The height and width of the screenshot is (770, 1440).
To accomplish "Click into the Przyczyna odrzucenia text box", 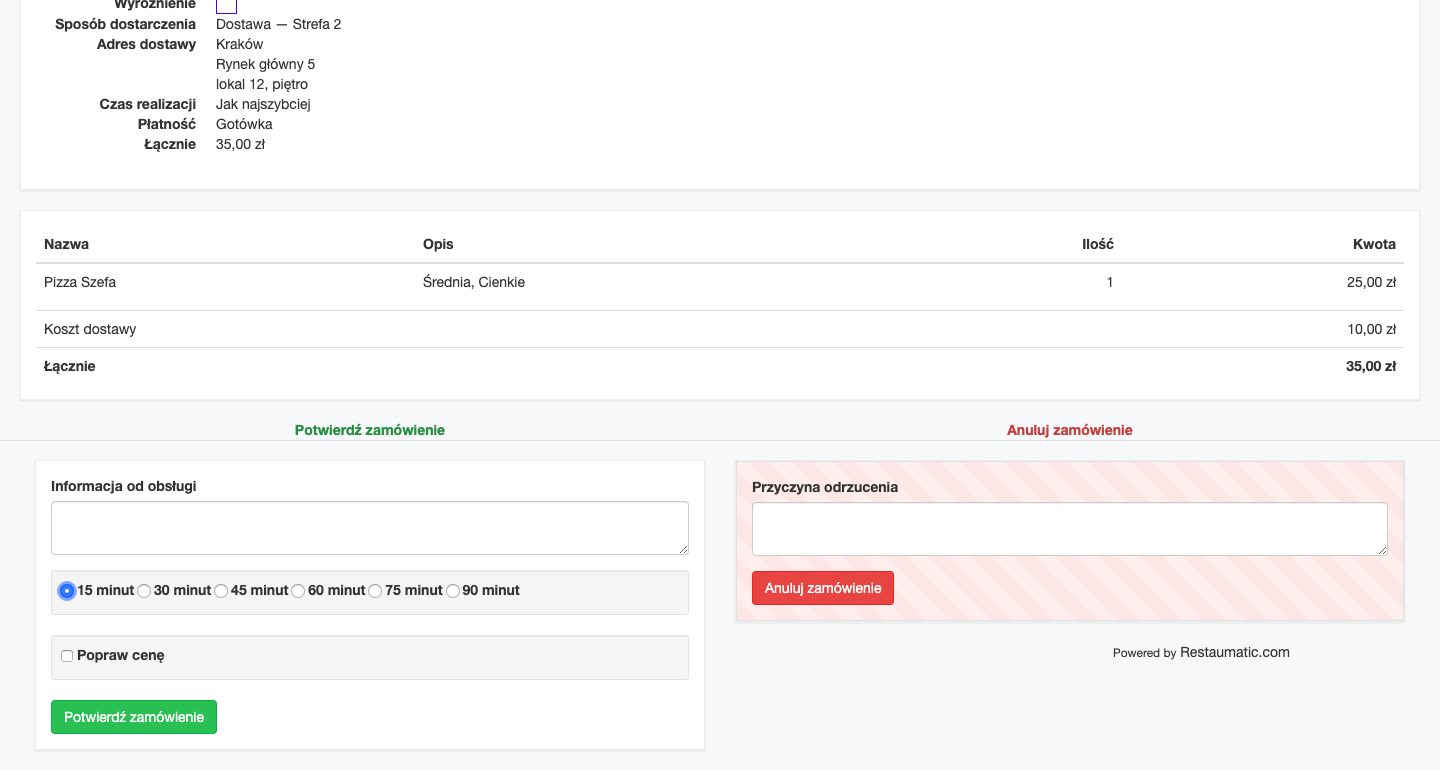I will (x=1069, y=528).
